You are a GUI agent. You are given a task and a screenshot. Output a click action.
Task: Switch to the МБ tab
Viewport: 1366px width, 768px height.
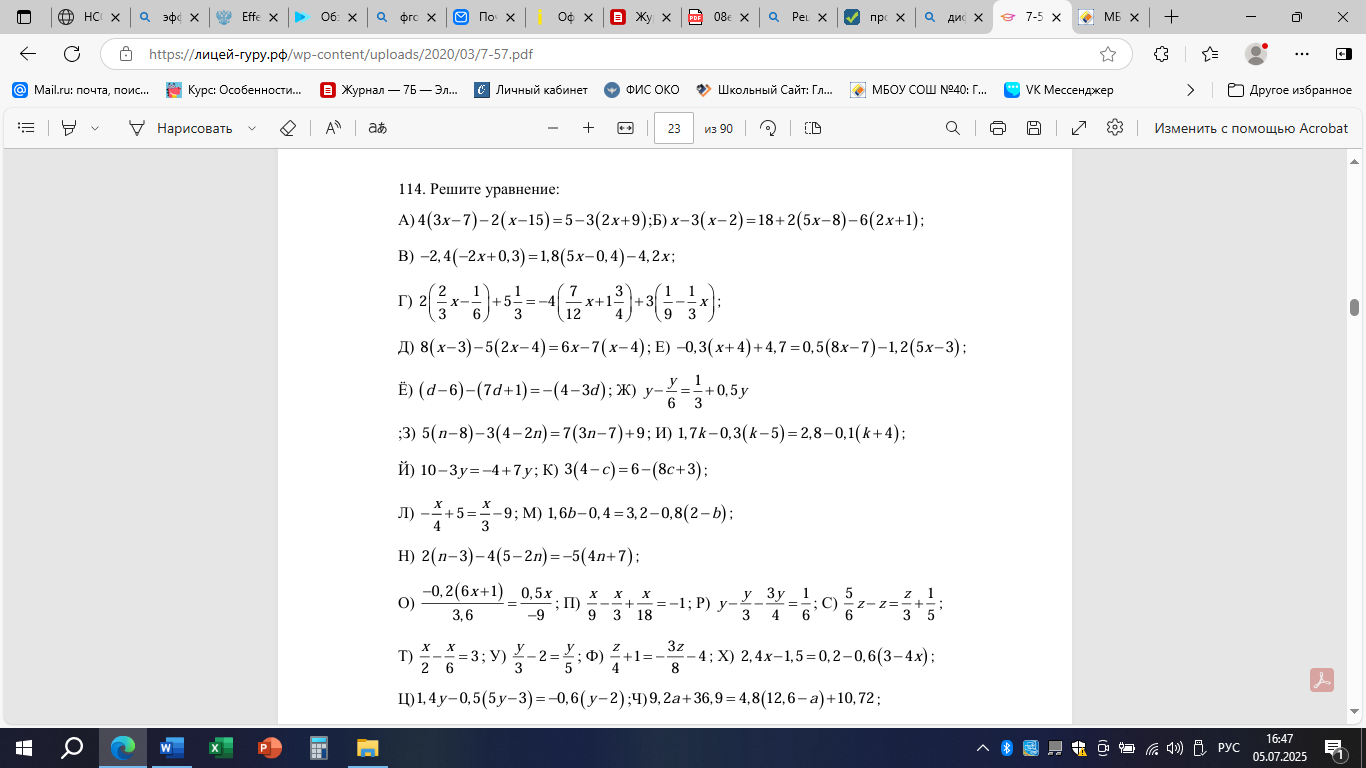pos(1110,17)
